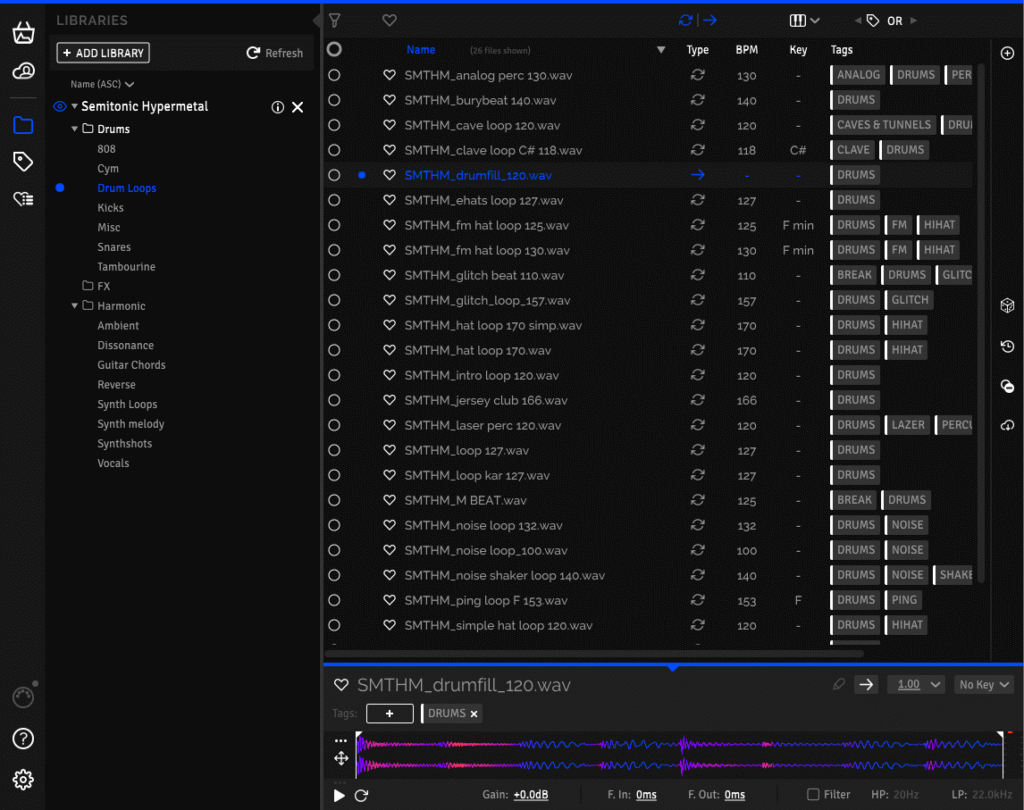Select the Synth Loops folder
Viewport: 1024px width, 810px height.
127,404
